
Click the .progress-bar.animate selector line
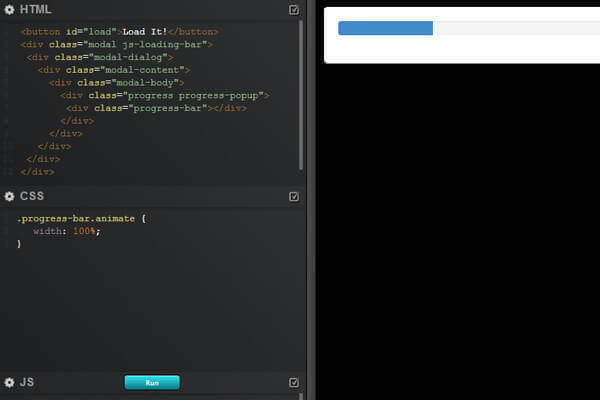[82, 218]
